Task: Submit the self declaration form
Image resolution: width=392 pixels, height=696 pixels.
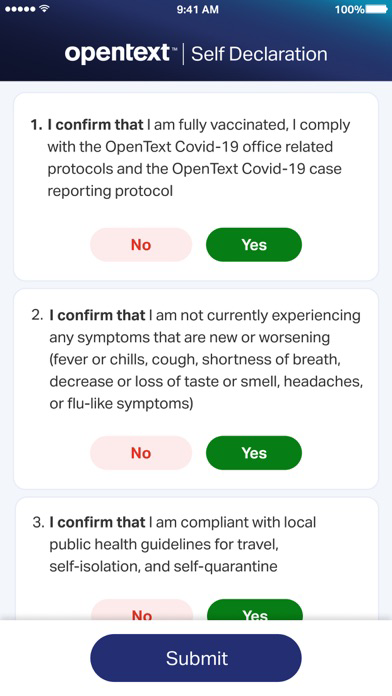Action: (x=196, y=658)
